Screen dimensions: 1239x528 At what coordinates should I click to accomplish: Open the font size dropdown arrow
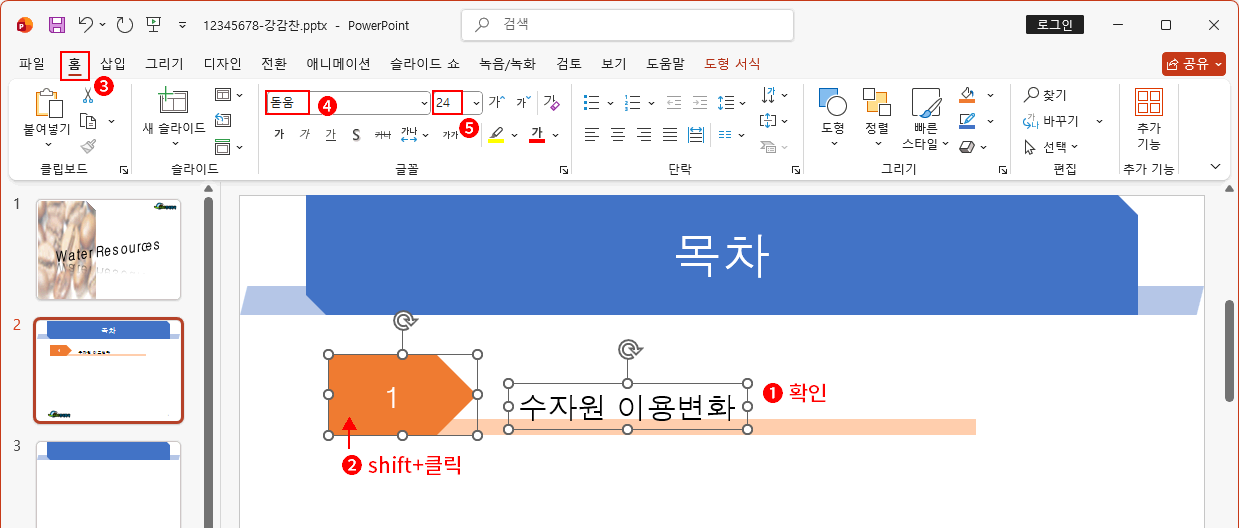(x=476, y=102)
